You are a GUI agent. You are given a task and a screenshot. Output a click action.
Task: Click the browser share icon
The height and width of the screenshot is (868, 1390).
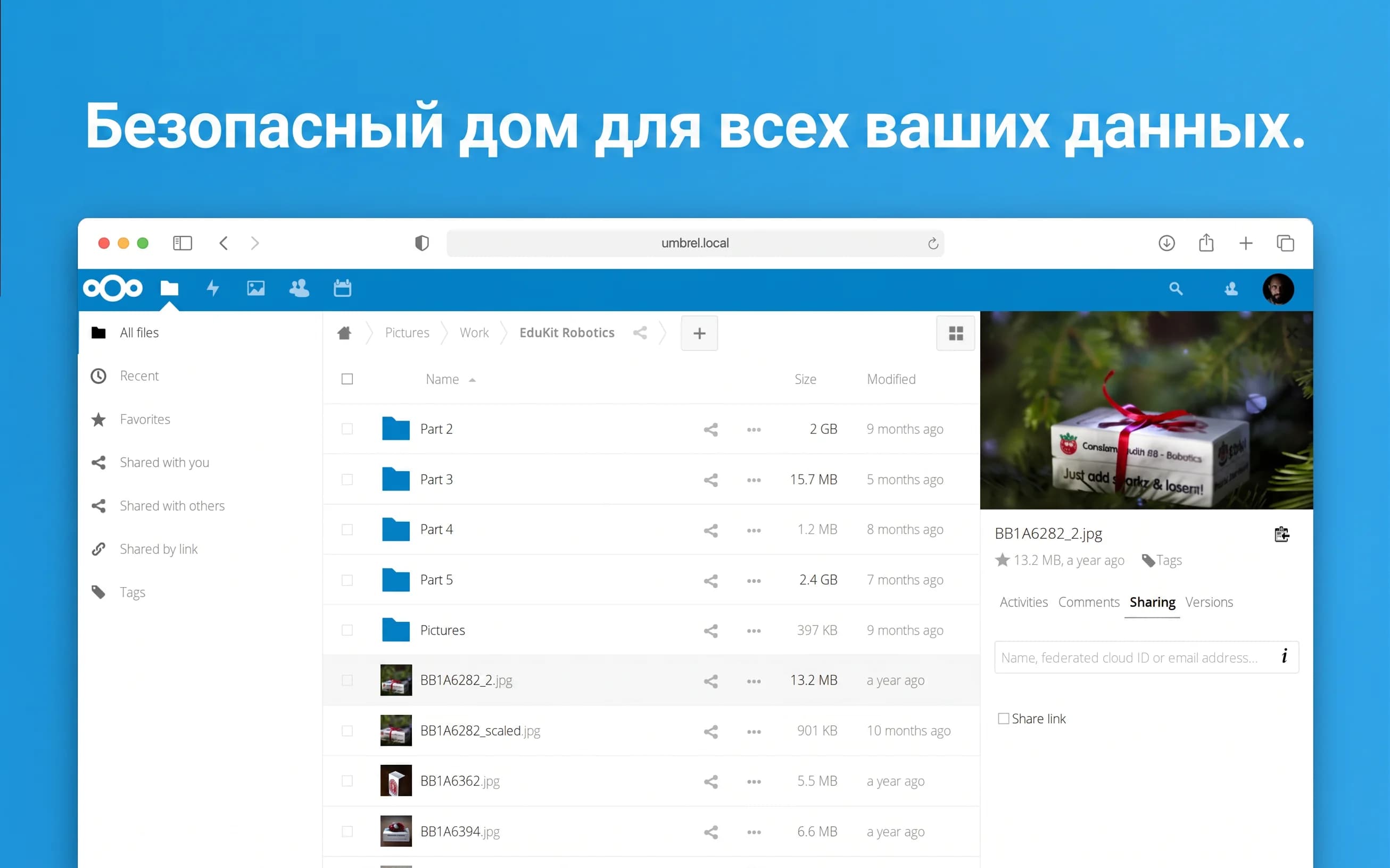point(1206,242)
